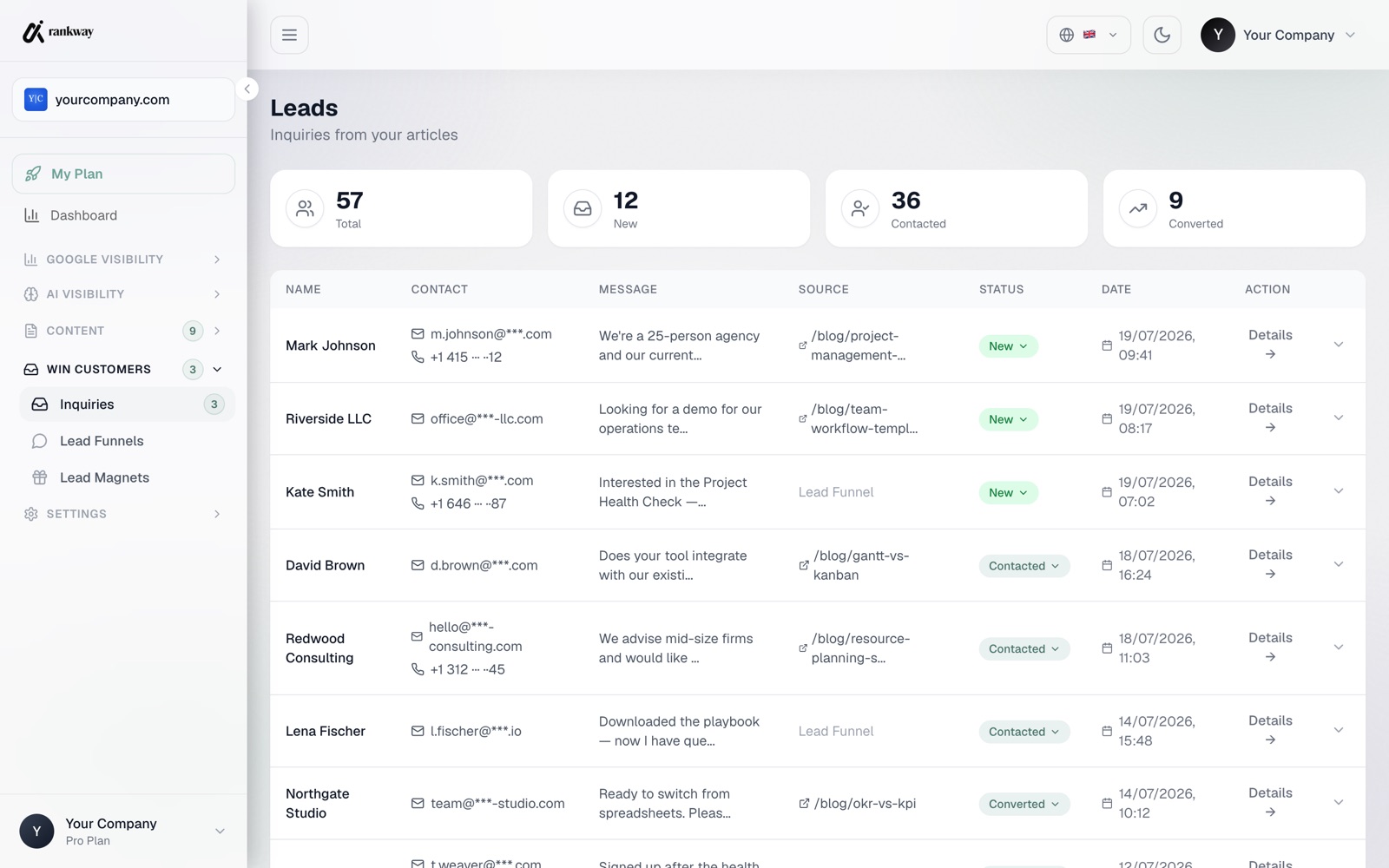Toggle dark mode with moon icon
The image size is (1389, 868).
pos(1162,35)
